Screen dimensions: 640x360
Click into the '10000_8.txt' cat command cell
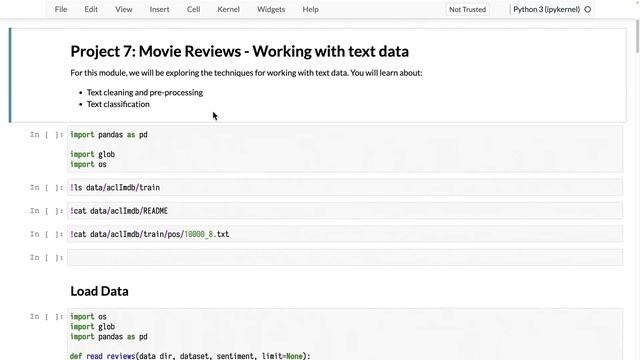345,234
